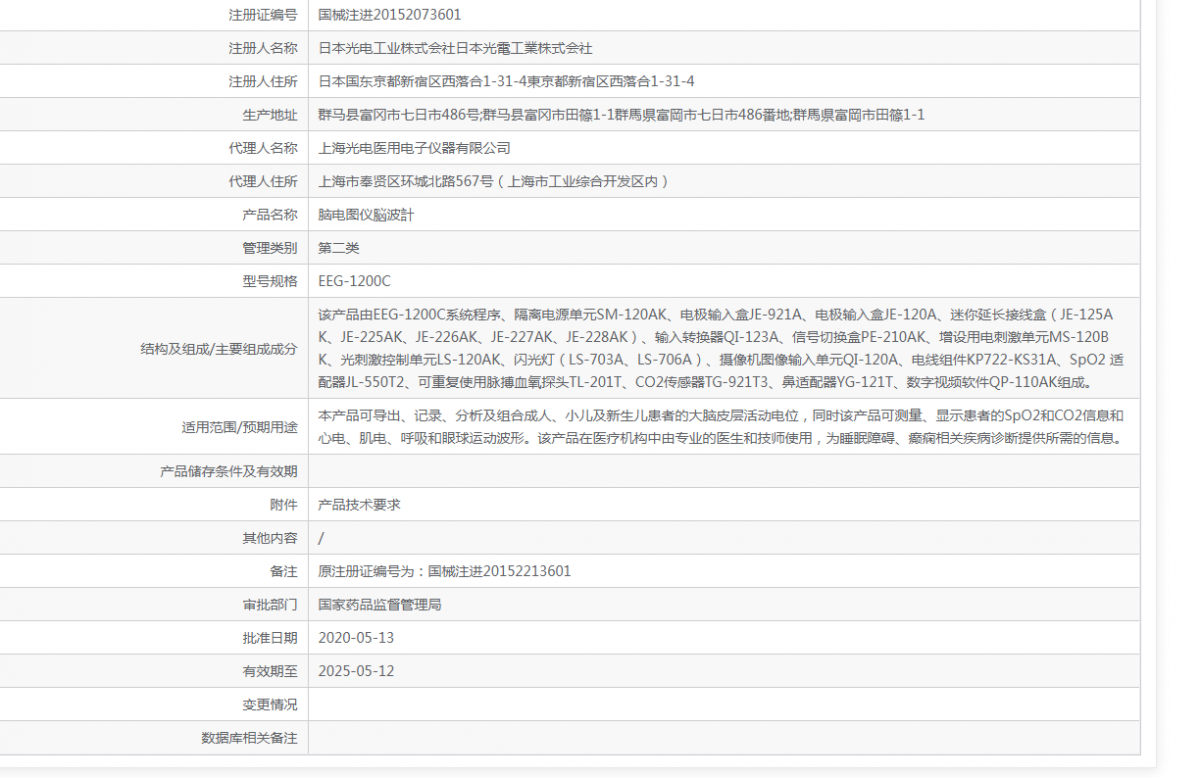Viewport: 1200px width, 778px height.
Task: Click the 产品名称 label
Action: pos(270,214)
